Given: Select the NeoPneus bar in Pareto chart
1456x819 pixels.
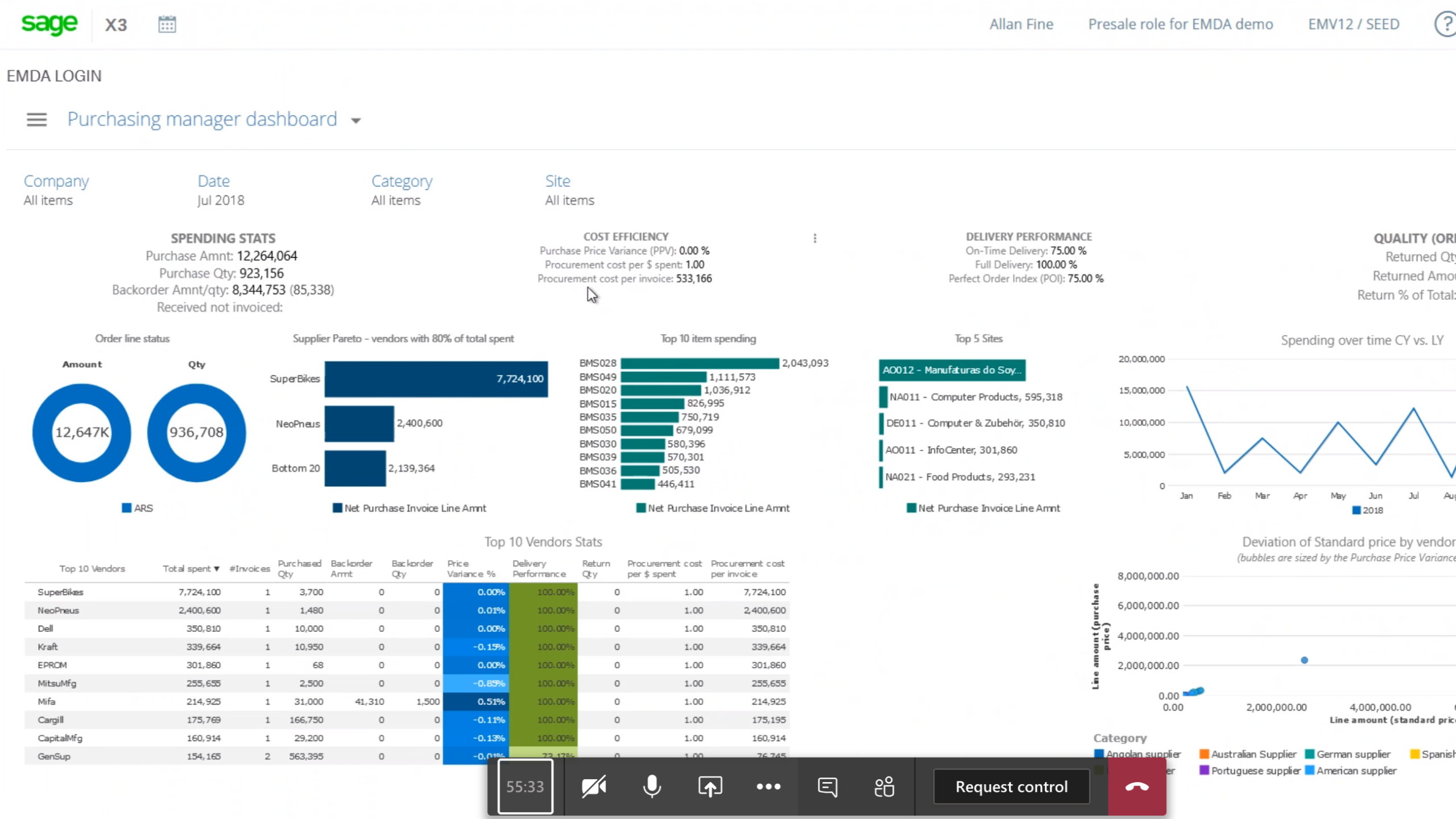Looking at the screenshot, I should tap(359, 424).
